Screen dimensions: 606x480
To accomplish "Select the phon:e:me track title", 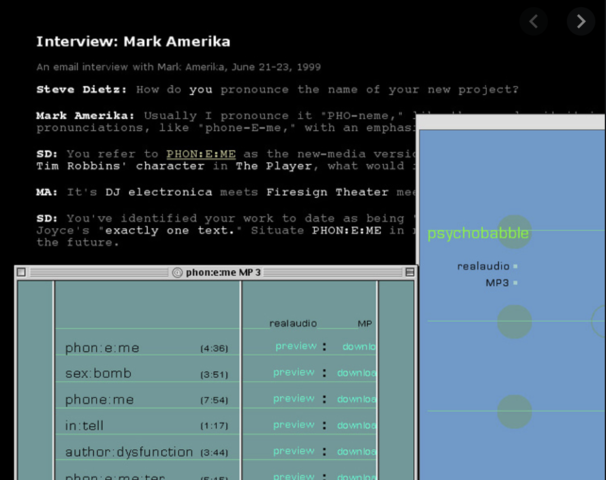I will coord(102,348).
